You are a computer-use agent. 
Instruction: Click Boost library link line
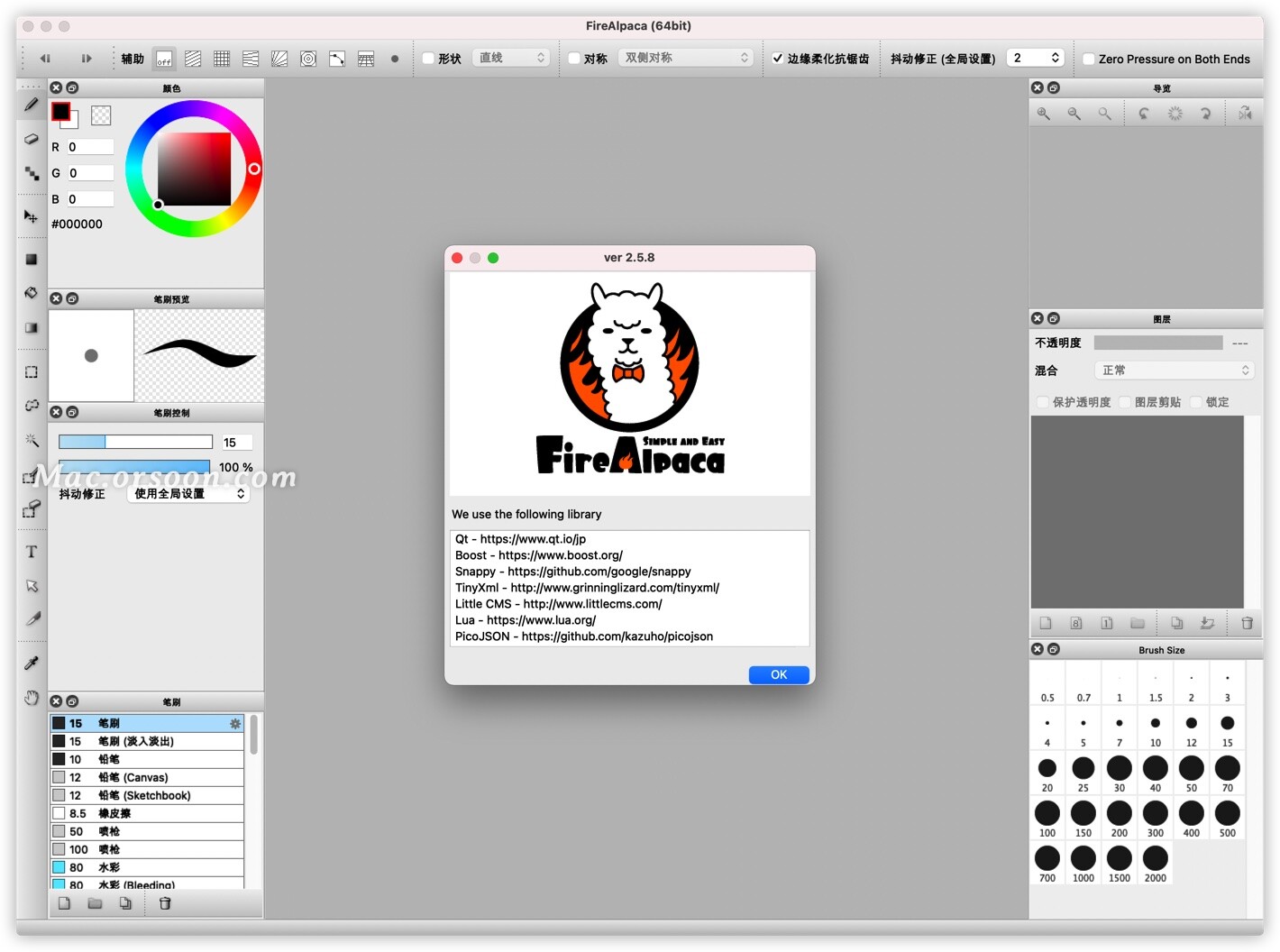[x=539, y=555]
